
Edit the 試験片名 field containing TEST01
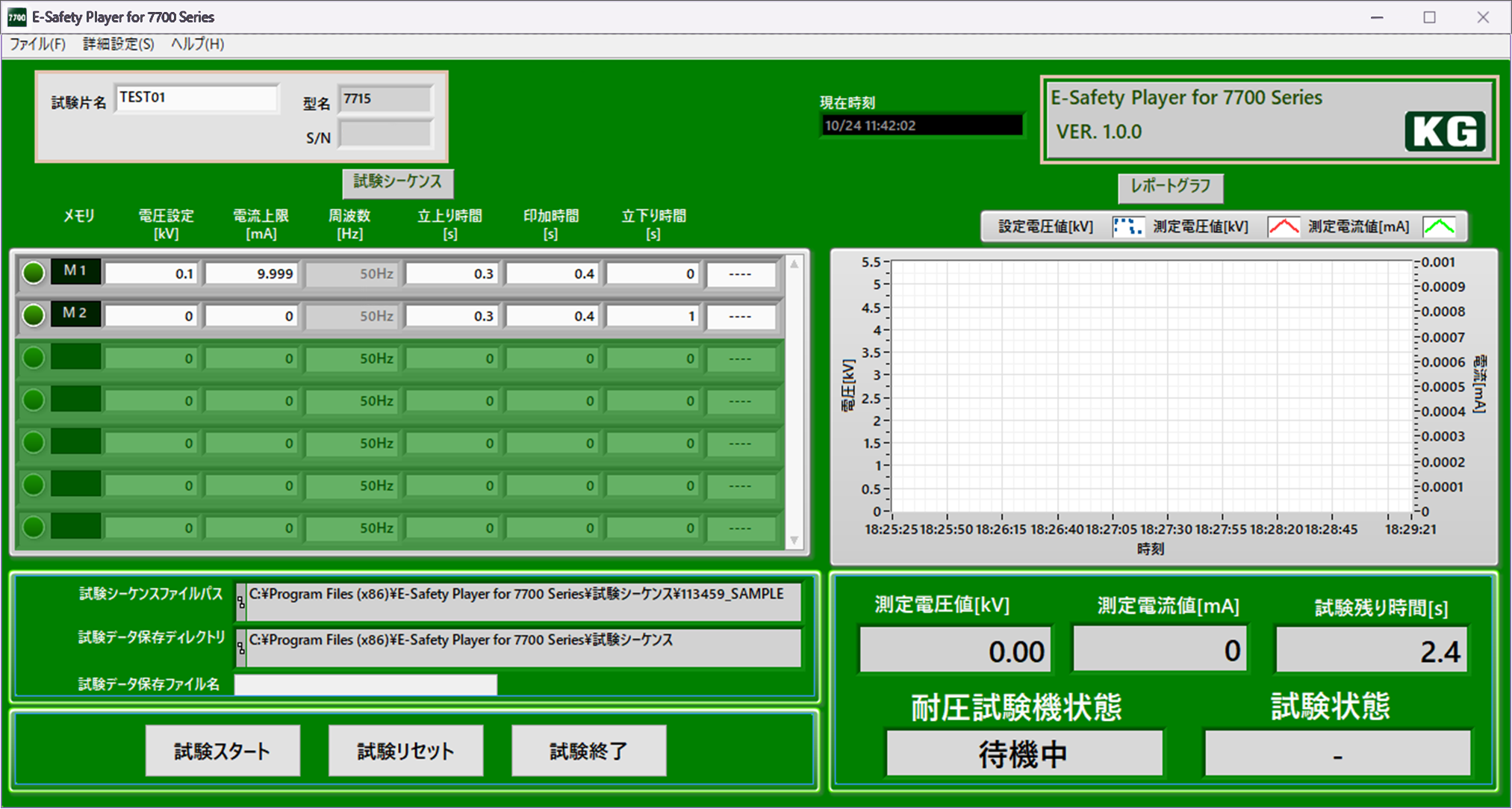(x=197, y=98)
